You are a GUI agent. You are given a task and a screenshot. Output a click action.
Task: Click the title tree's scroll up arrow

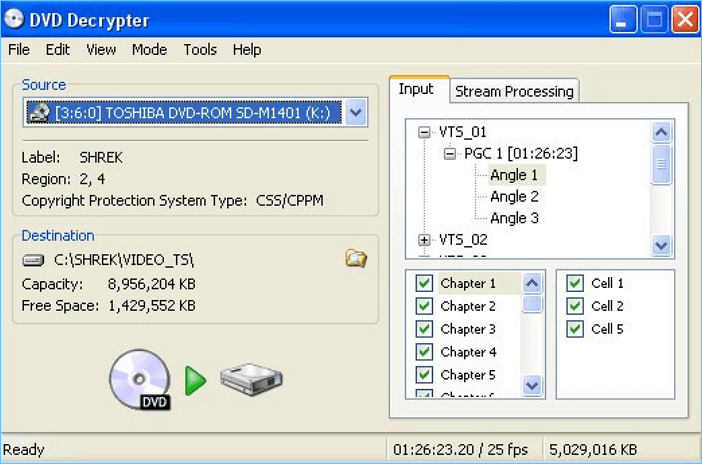tap(661, 132)
